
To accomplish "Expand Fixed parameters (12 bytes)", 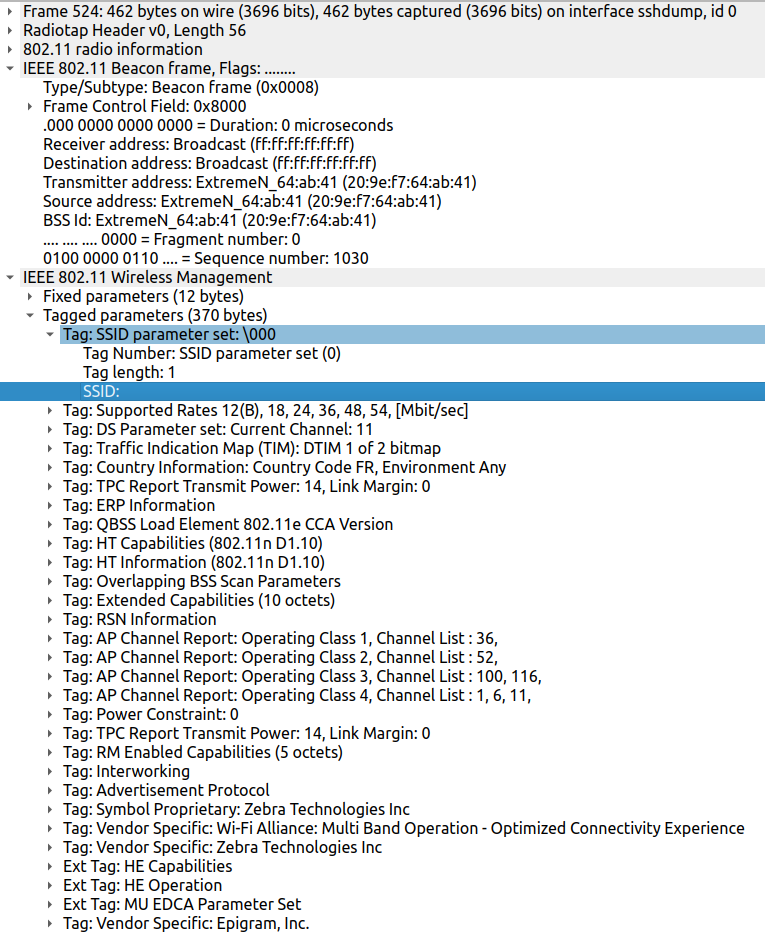I will 30,297.
